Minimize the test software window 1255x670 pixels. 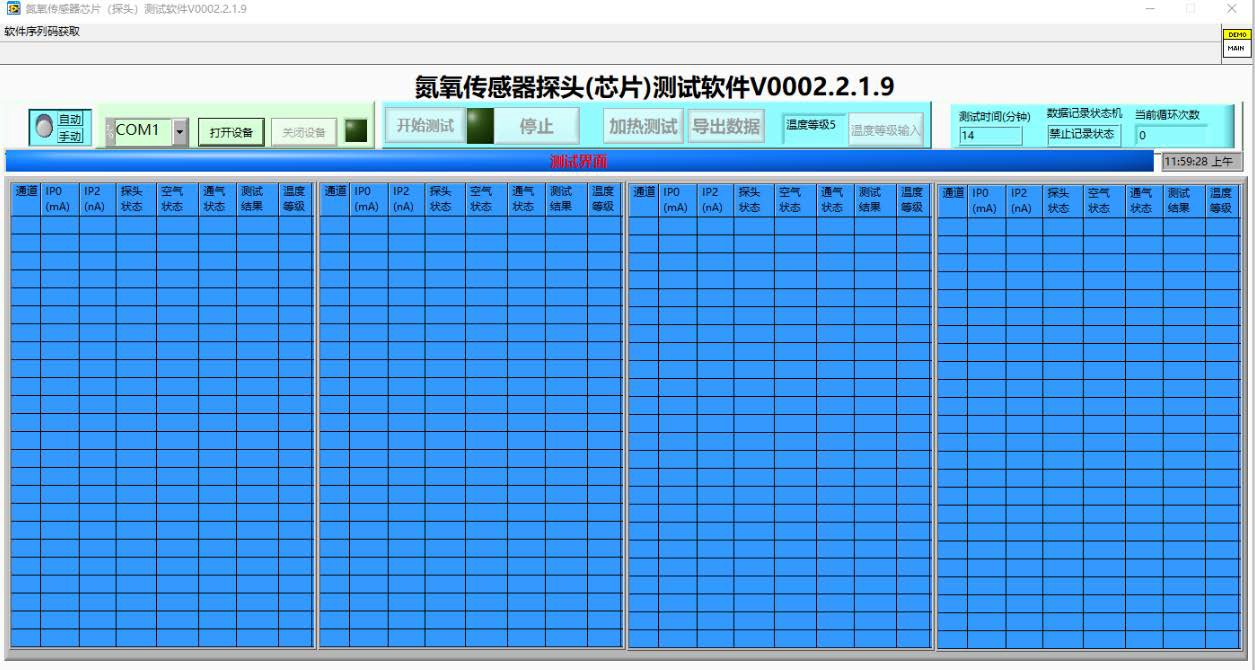pos(1150,9)
